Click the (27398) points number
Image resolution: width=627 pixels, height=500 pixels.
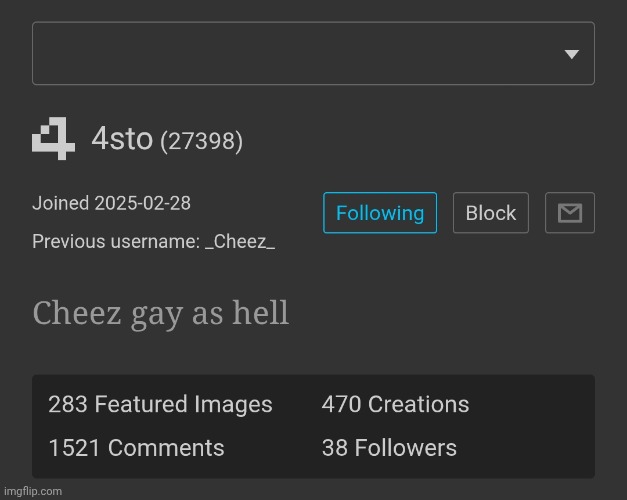[202, 141]
